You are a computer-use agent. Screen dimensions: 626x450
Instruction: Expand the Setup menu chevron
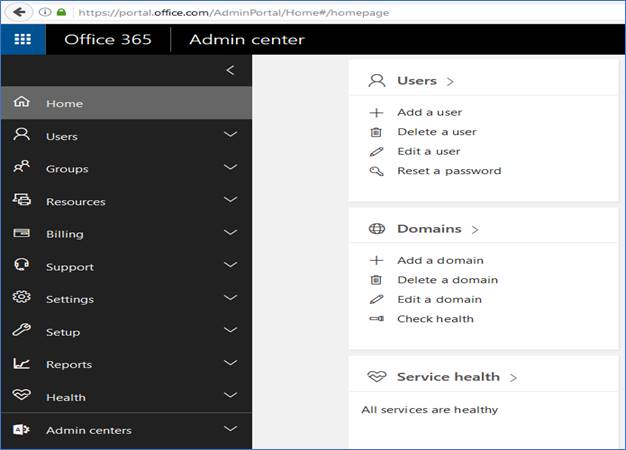coord(230,329)
